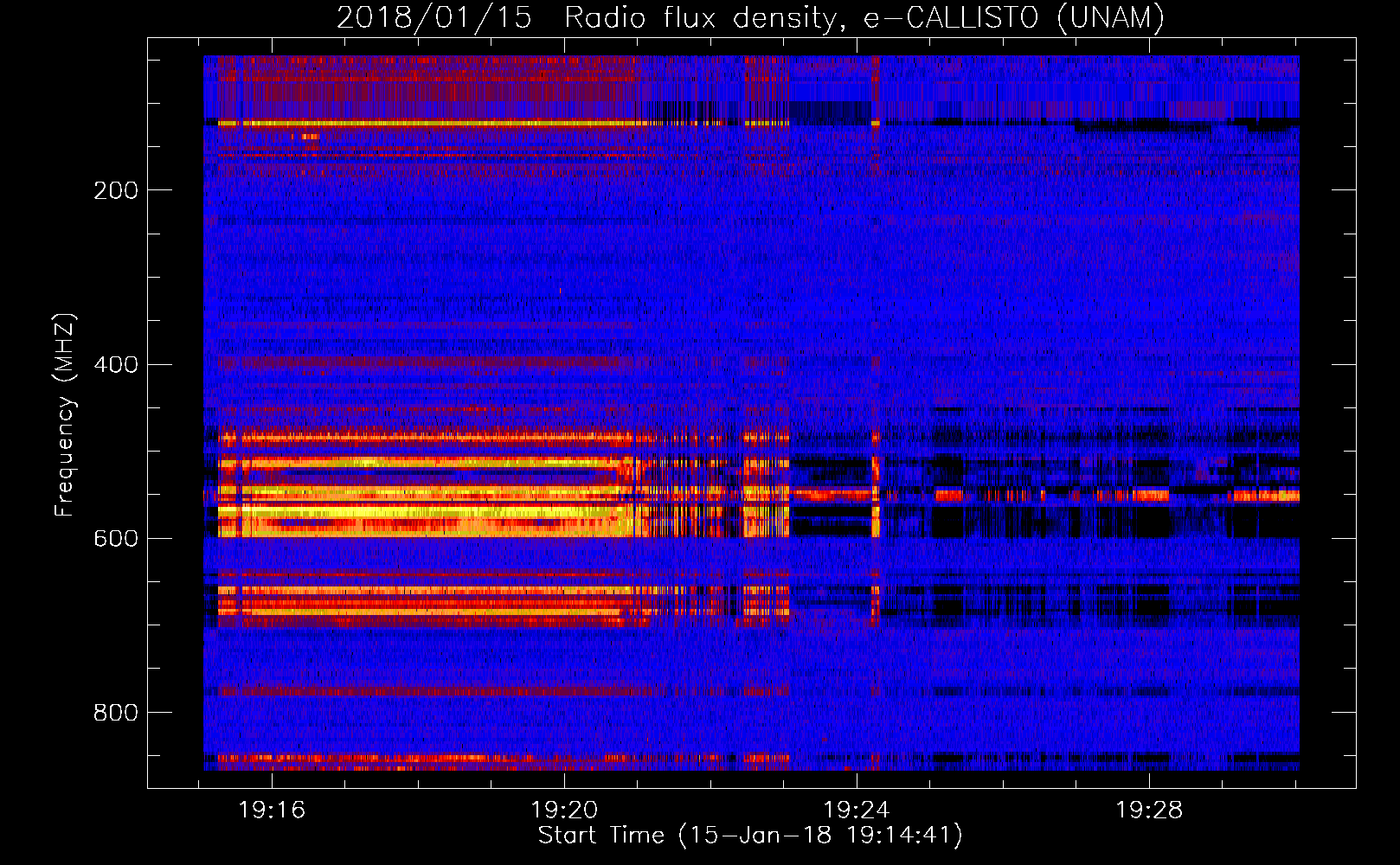This screenshot has width=1400, height=865.
Task: Click the 200 frequency tick label
Action: 116,190
